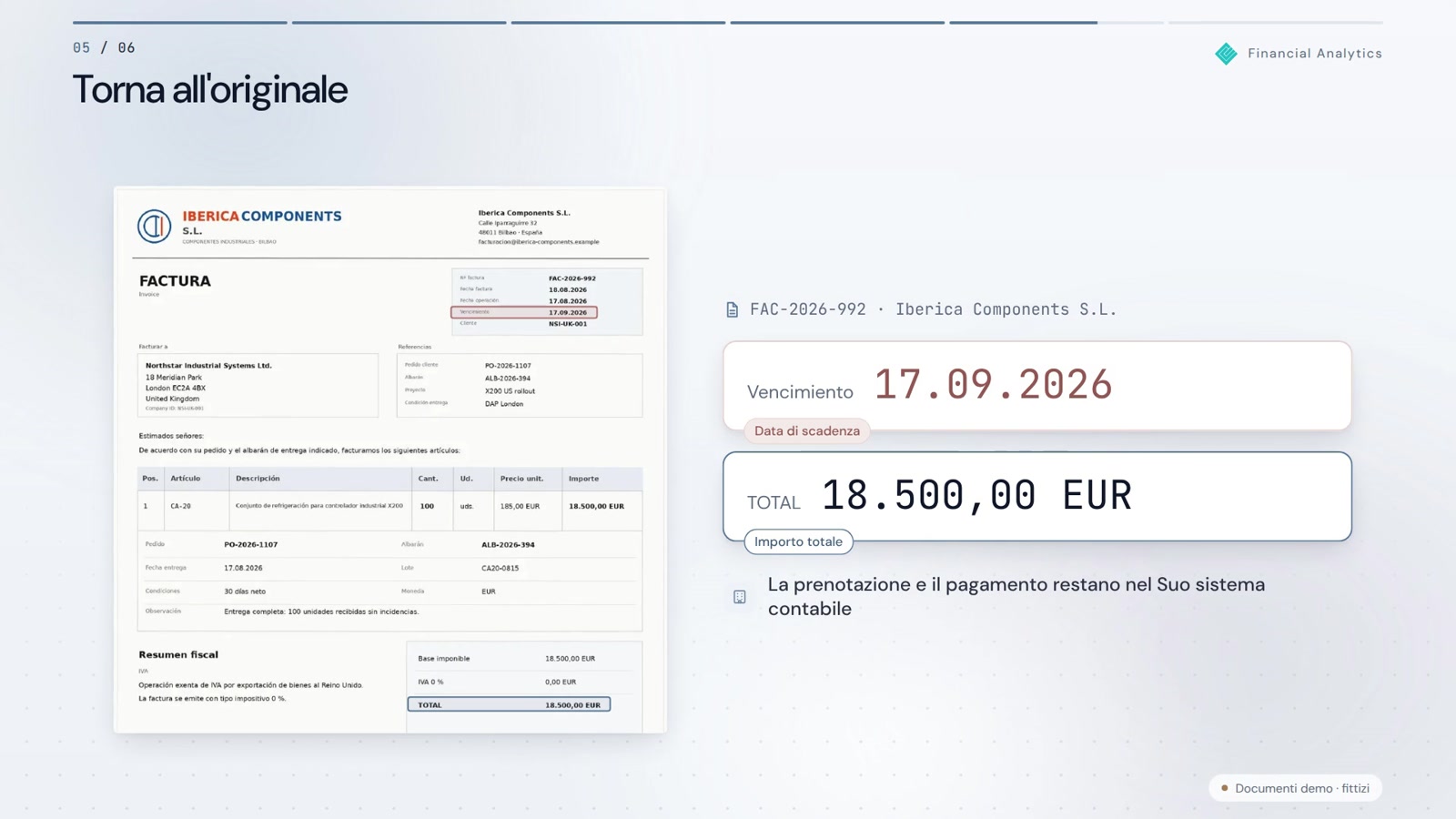The width and height of the screenshot is (1456, 819).
Task: Click the large 18.500,00 EUR total card
Action: pyautogui.click(x=1037, y=497)
